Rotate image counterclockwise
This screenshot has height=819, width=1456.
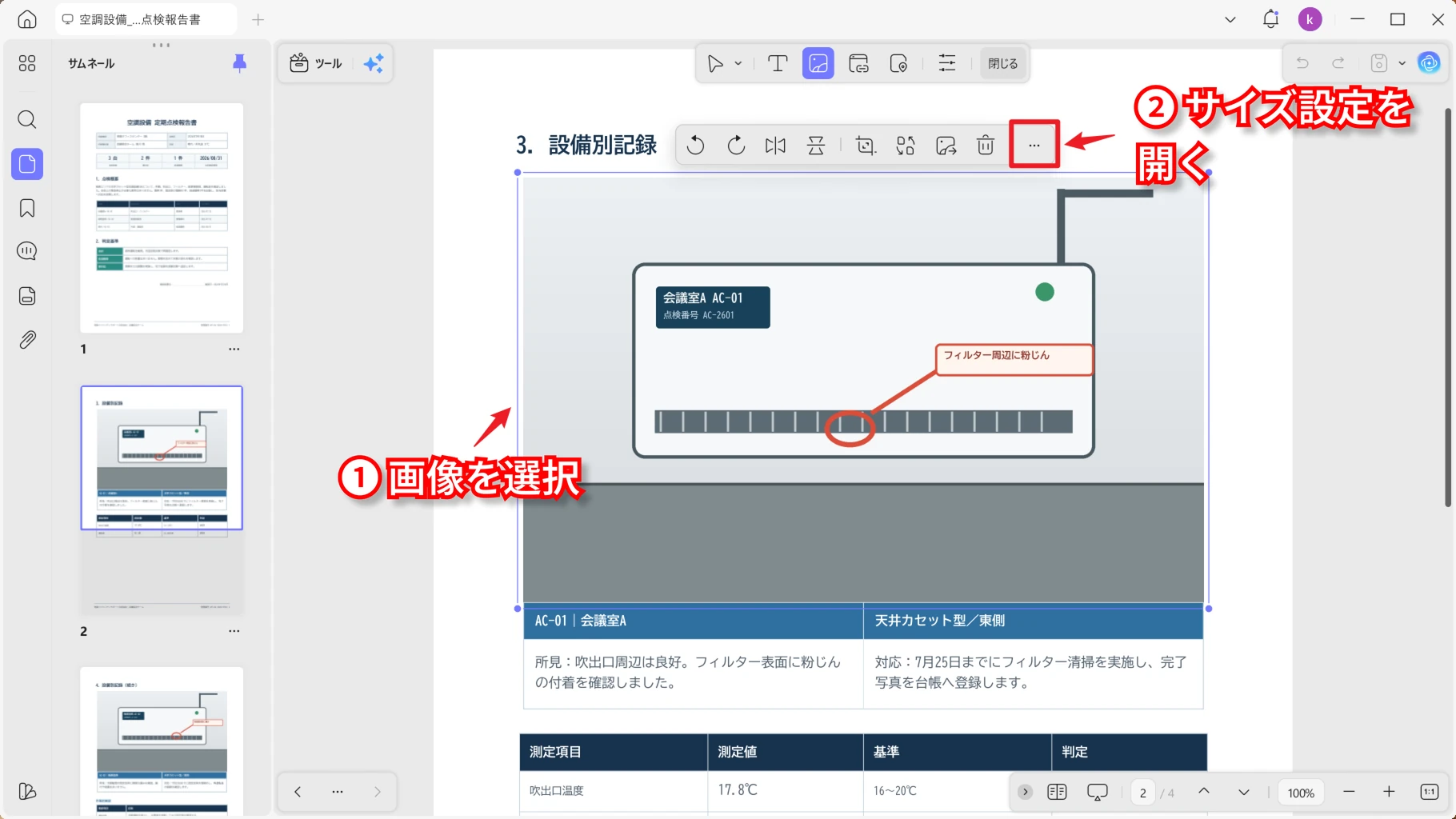coord(695,146)
